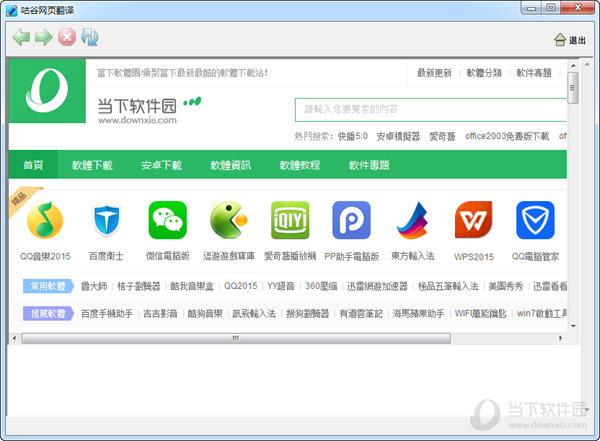This screenshot has width=600, height=441.
Task: Click the inner vertical scrollbar thumb
Action: click(573, 88)
